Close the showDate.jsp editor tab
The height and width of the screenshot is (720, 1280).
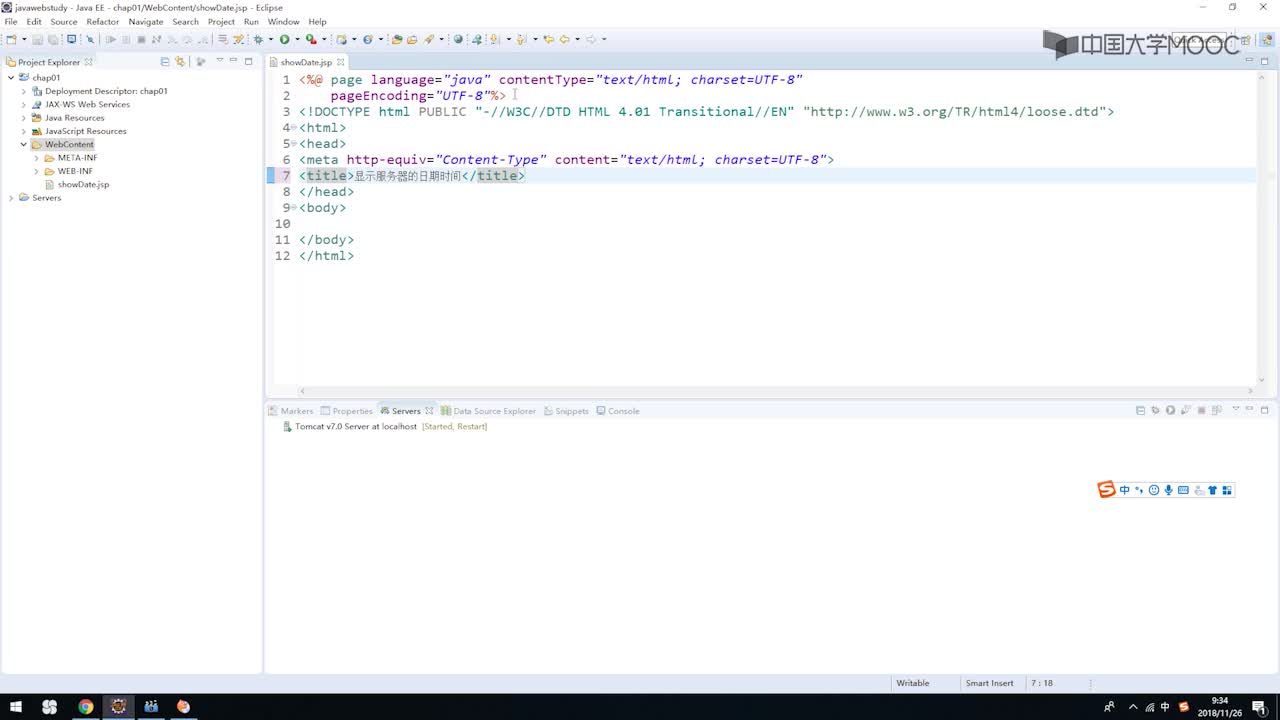tap(341, 62)
